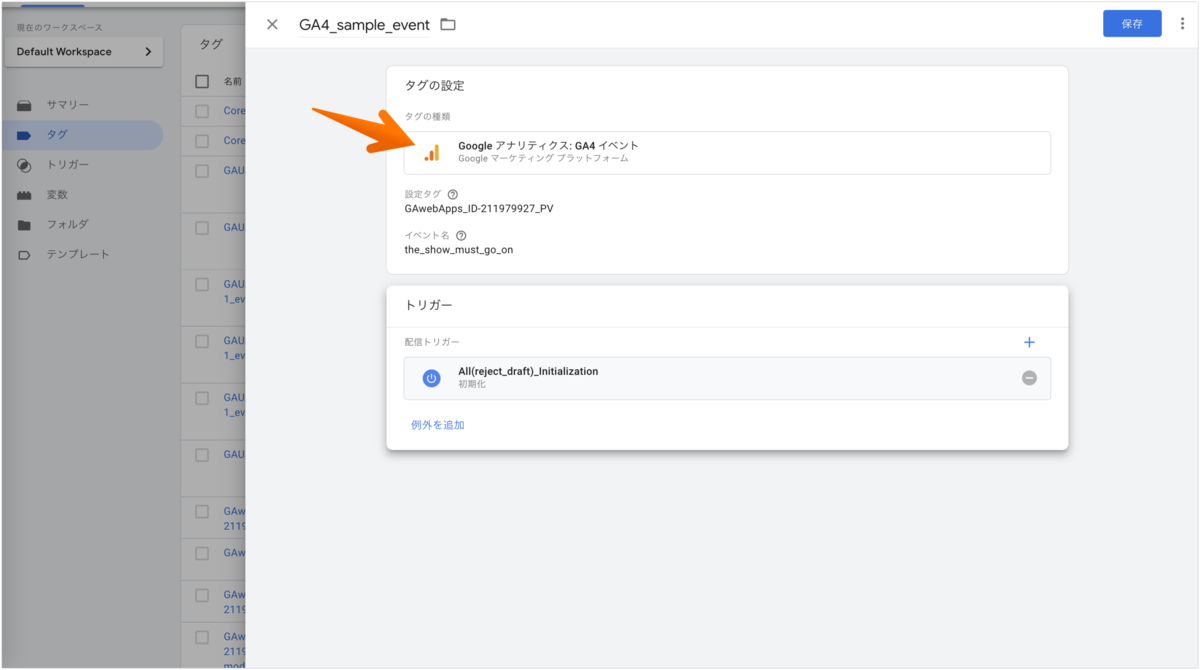Click the タグ label icon in sidebar

click(24, 135)
